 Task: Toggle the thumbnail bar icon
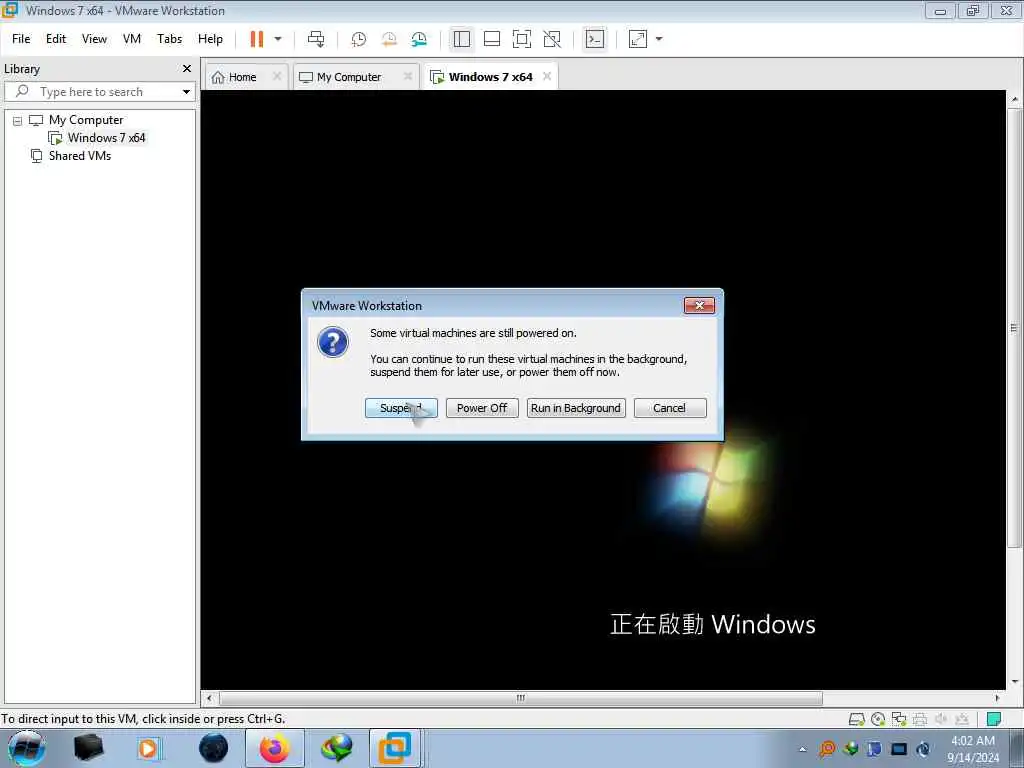492,39
